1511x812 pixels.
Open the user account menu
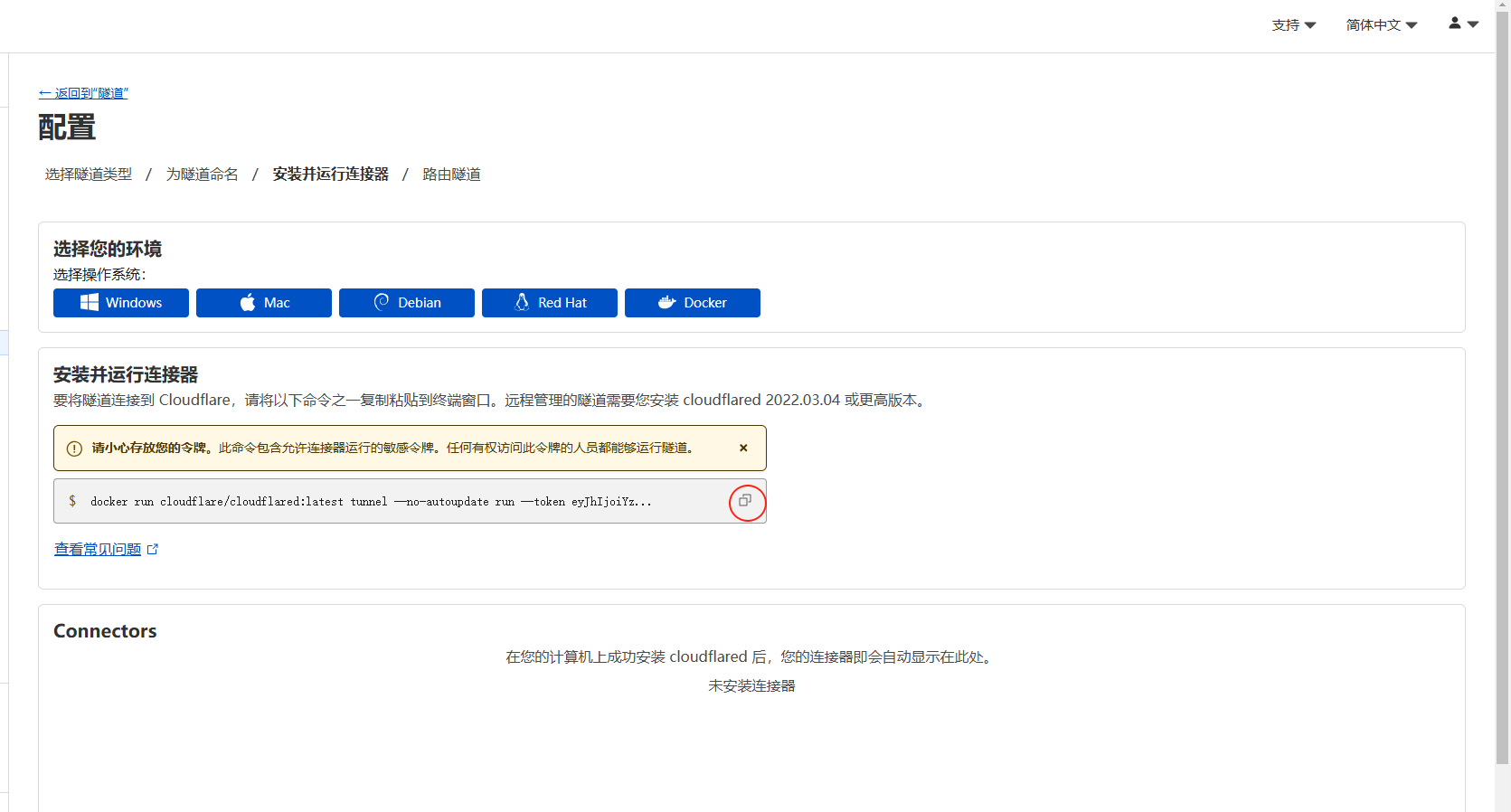1463,24
